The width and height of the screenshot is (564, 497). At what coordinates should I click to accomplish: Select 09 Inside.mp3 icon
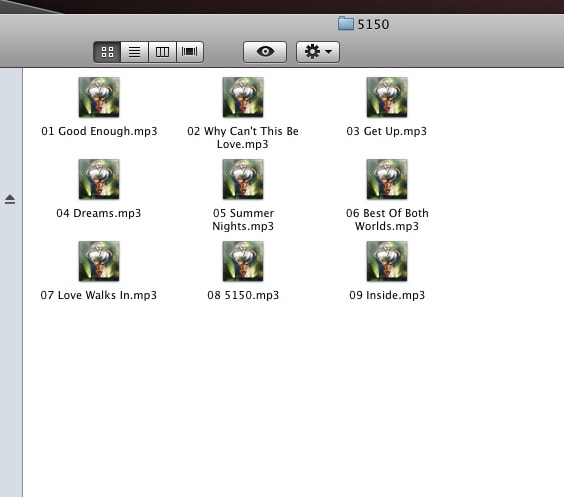(x=387, y=261)
